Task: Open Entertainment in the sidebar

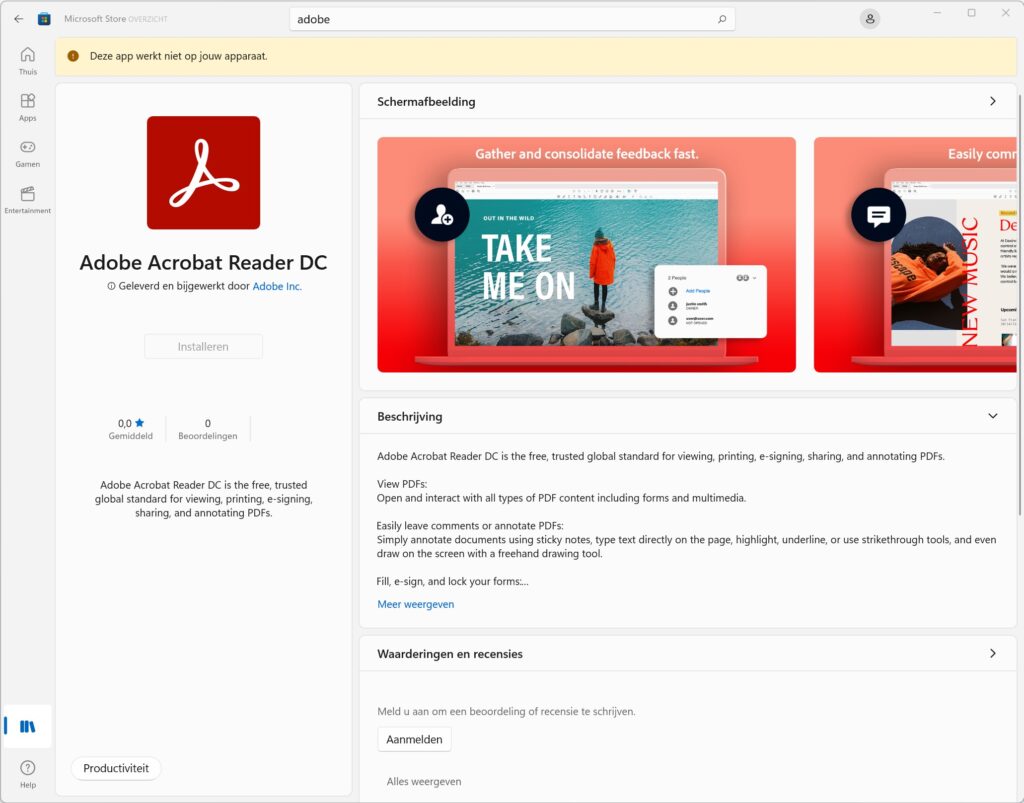Action: 27,200
